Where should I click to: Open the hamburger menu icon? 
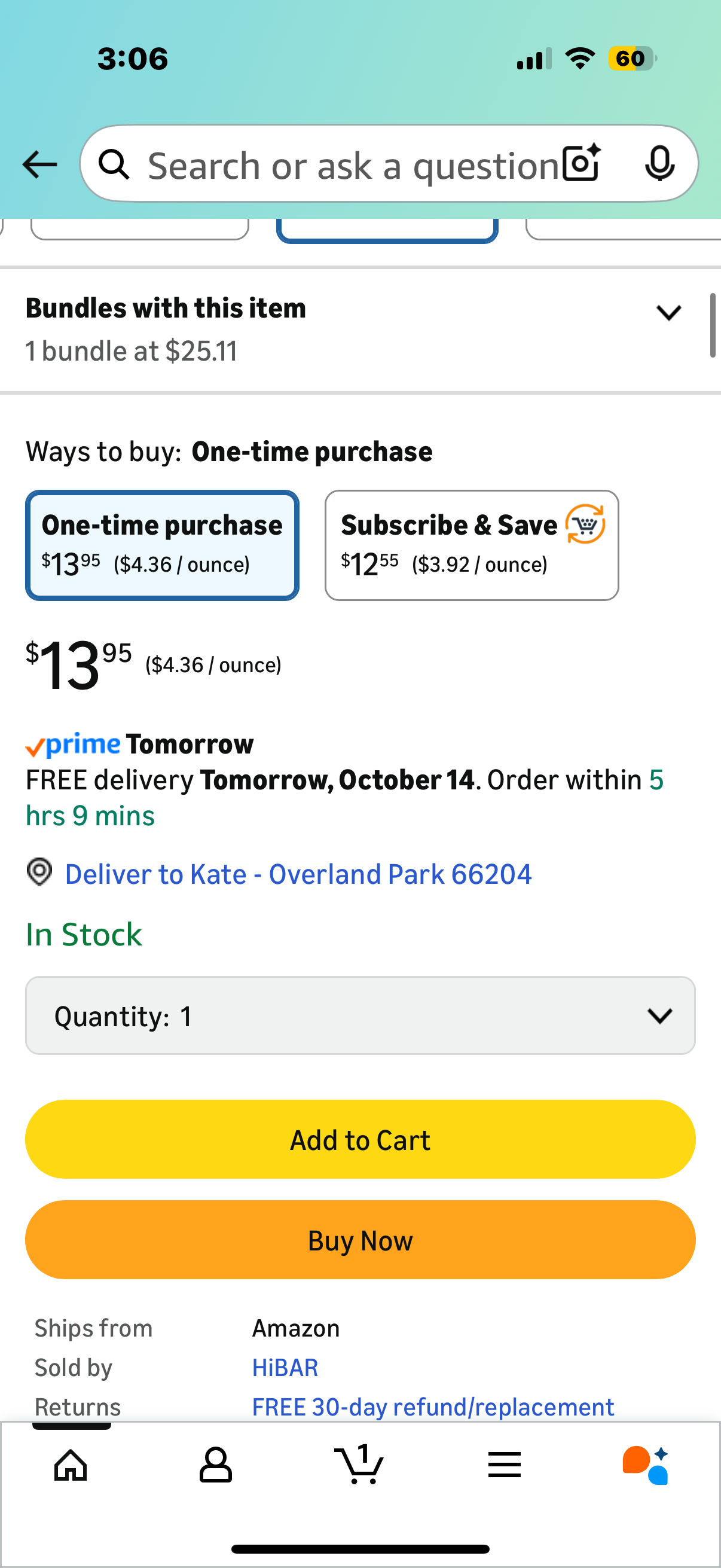coord(504,1465)
